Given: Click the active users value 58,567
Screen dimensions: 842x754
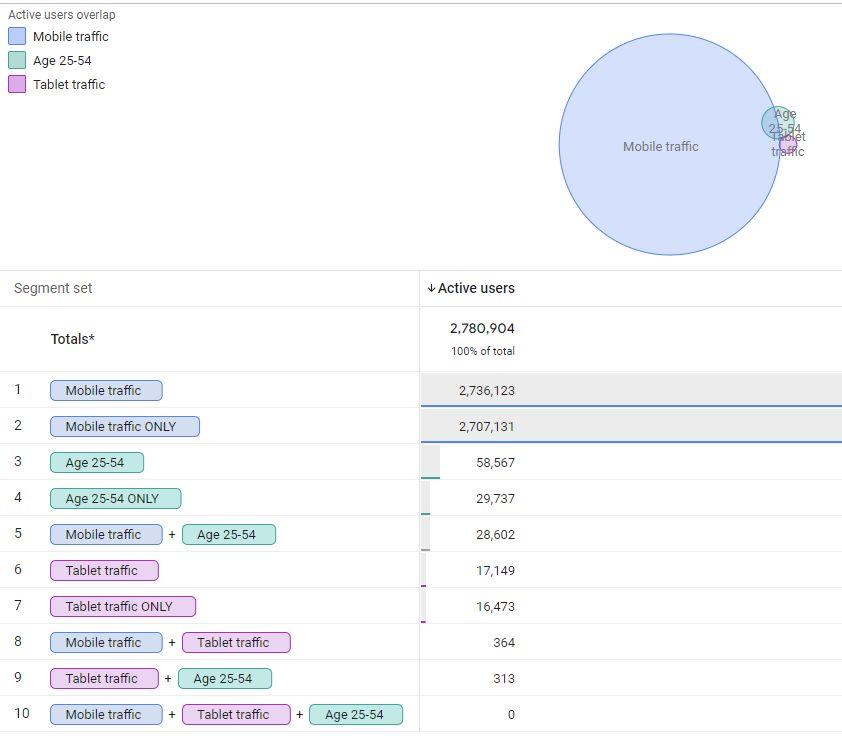Looking at the screenshot, I should tap(495, 462).
